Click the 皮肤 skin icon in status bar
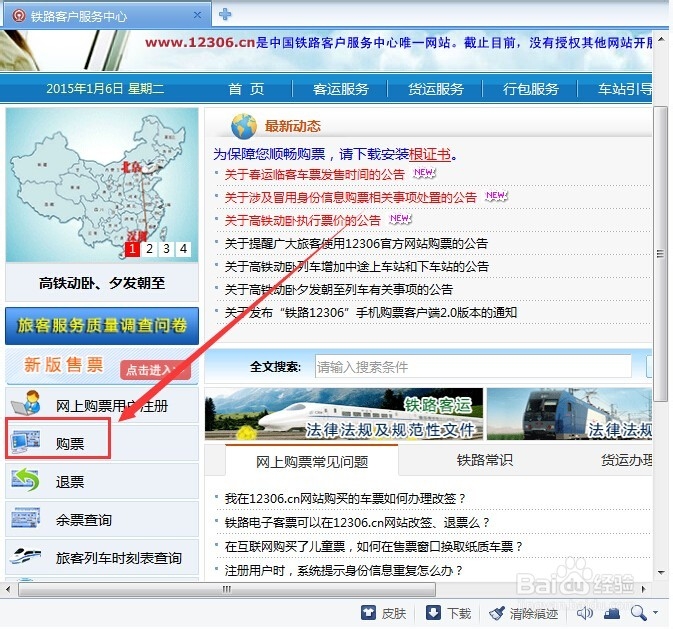 pyautogui.click(x=368, y=613)
